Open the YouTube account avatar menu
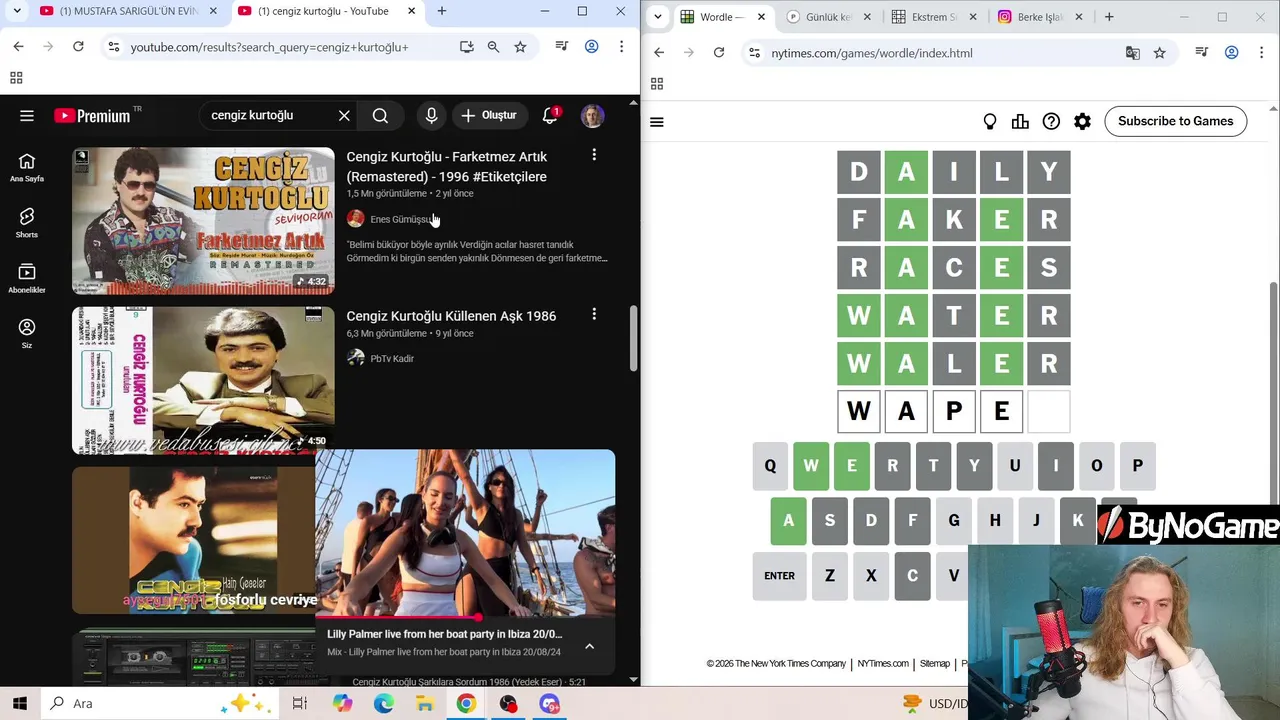Viewport: 1280px width, 720px height. pos(593,116)
